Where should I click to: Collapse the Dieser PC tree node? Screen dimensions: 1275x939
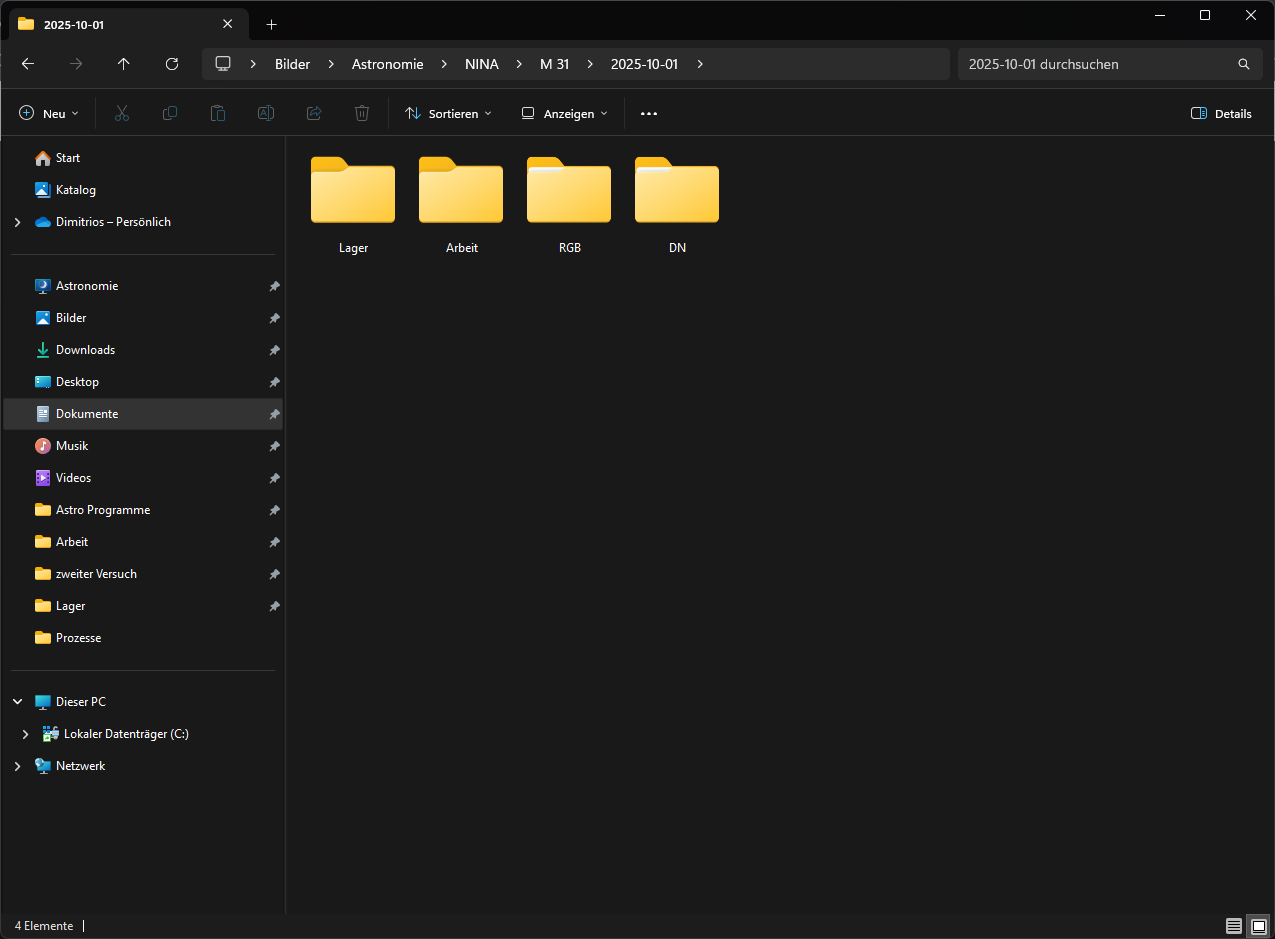click(x=17, y=702)
